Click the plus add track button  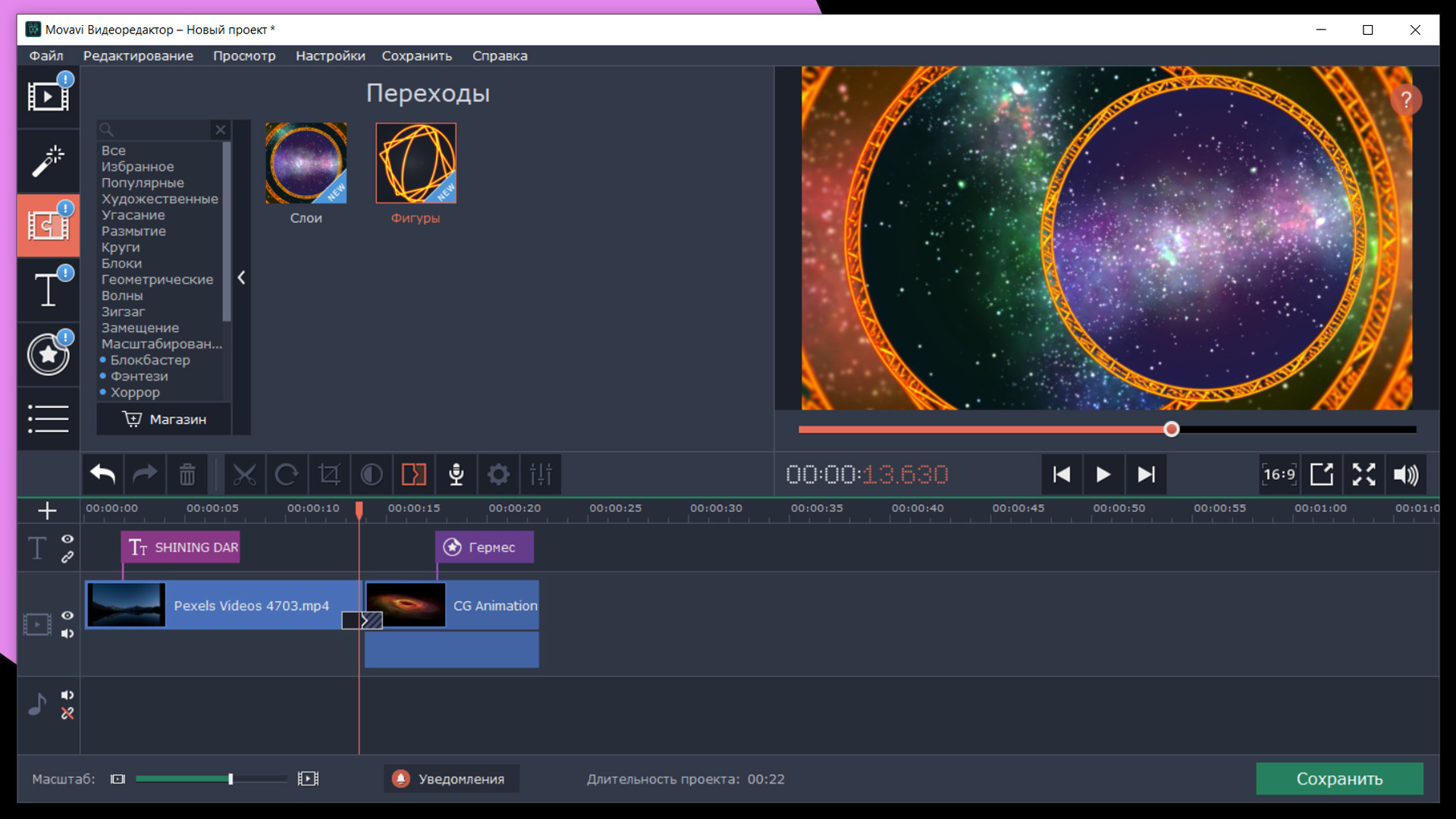(x=47, y=511)
